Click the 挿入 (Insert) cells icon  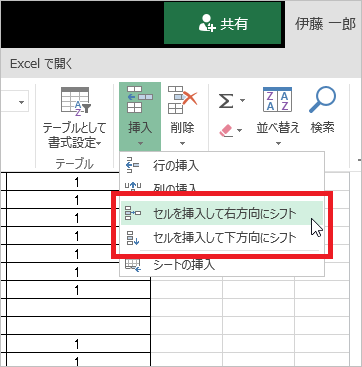(140, 99)
